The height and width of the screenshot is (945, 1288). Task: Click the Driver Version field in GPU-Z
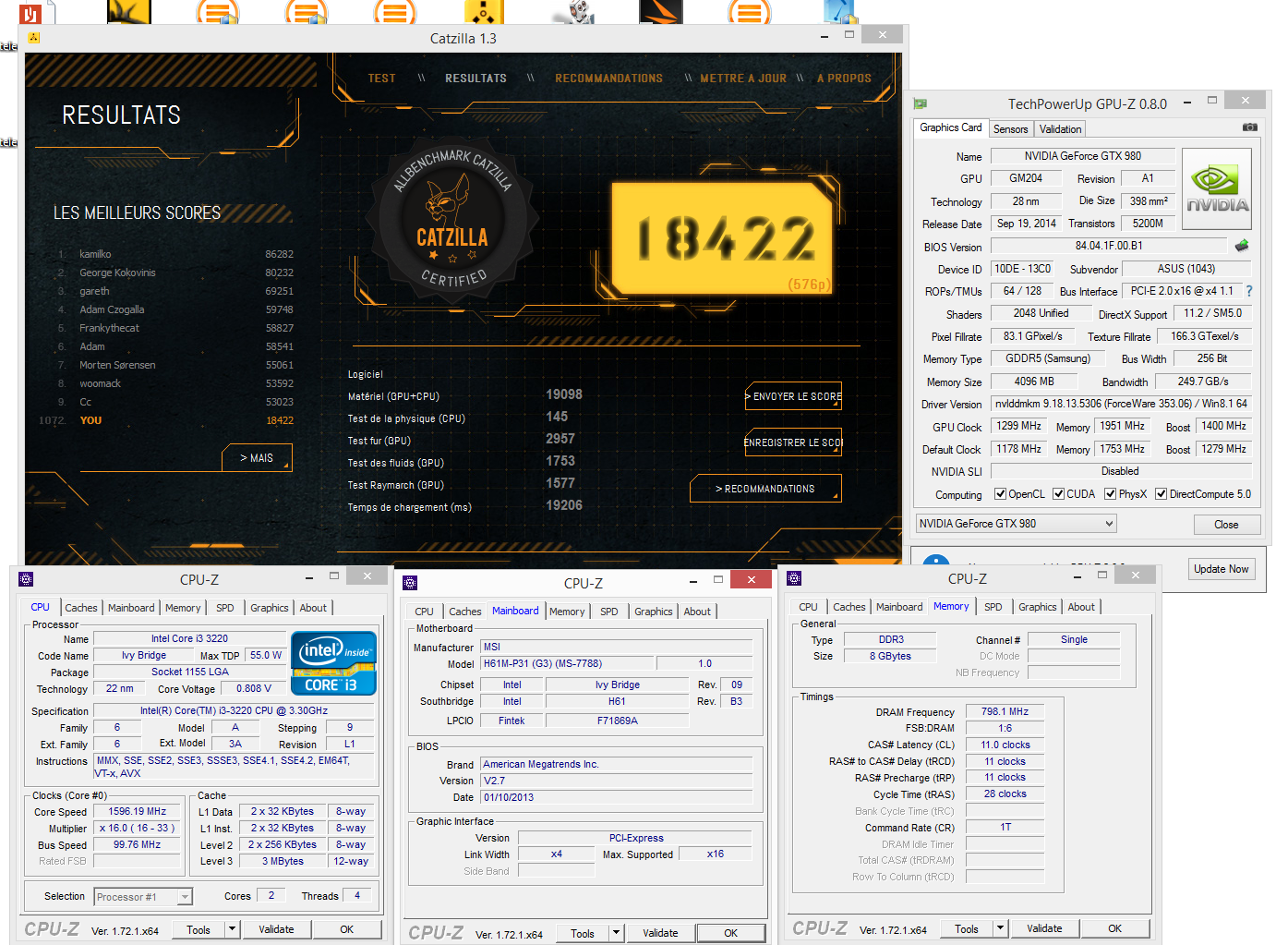(1121, 404)
